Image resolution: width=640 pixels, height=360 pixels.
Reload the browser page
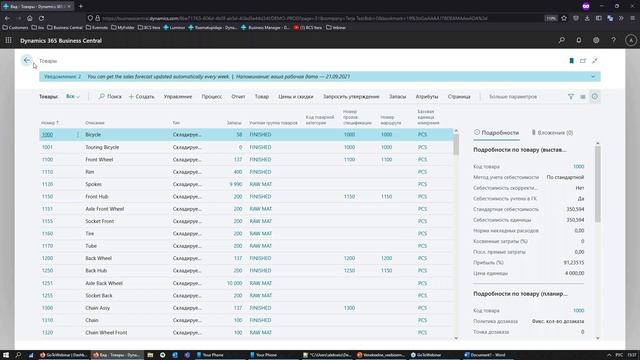pyautogui.click(x=41, y=18)
